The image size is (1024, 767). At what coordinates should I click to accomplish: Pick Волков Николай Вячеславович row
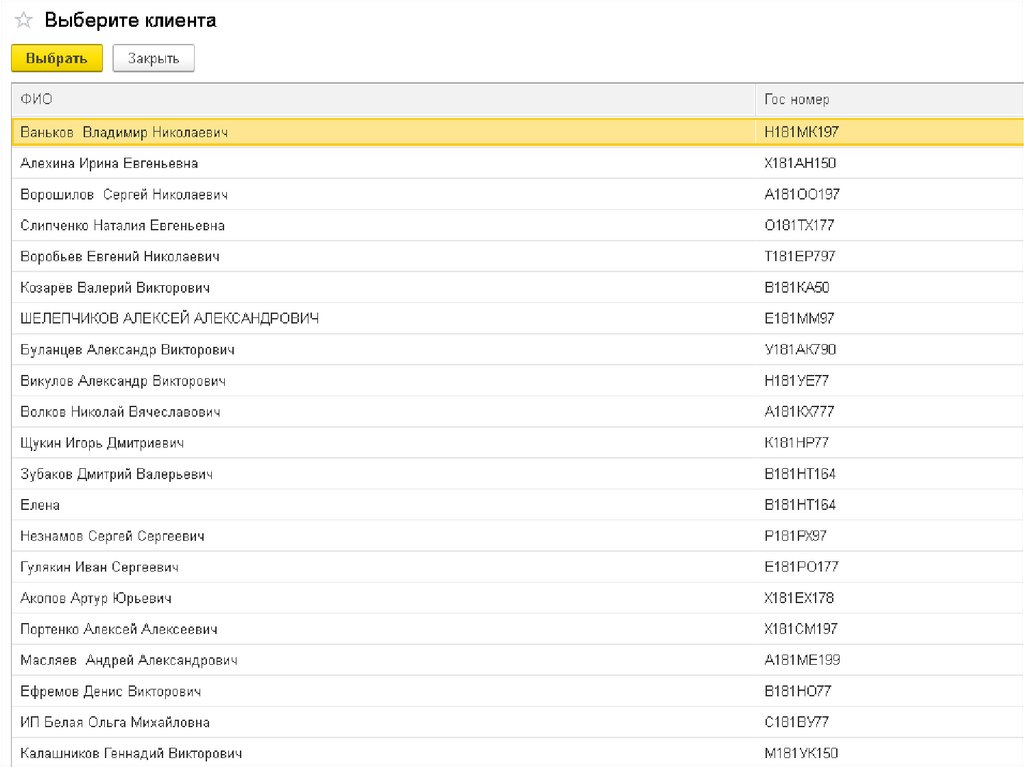pos(120,412)
